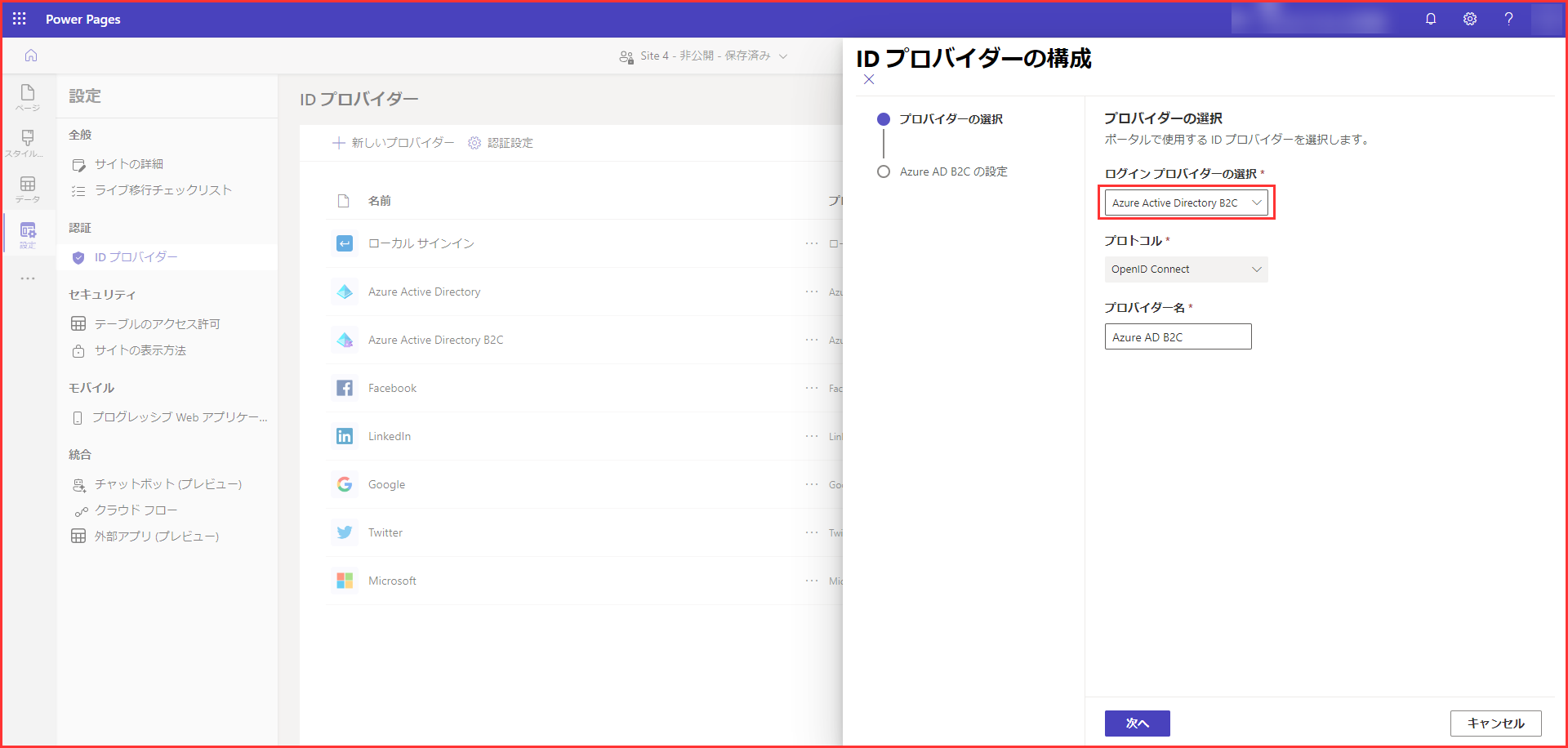Image resolution: width=1568 pixels, height=748 pixels.
Task: Open the Styling workspace icon
Action: click(x=28, y=143)
